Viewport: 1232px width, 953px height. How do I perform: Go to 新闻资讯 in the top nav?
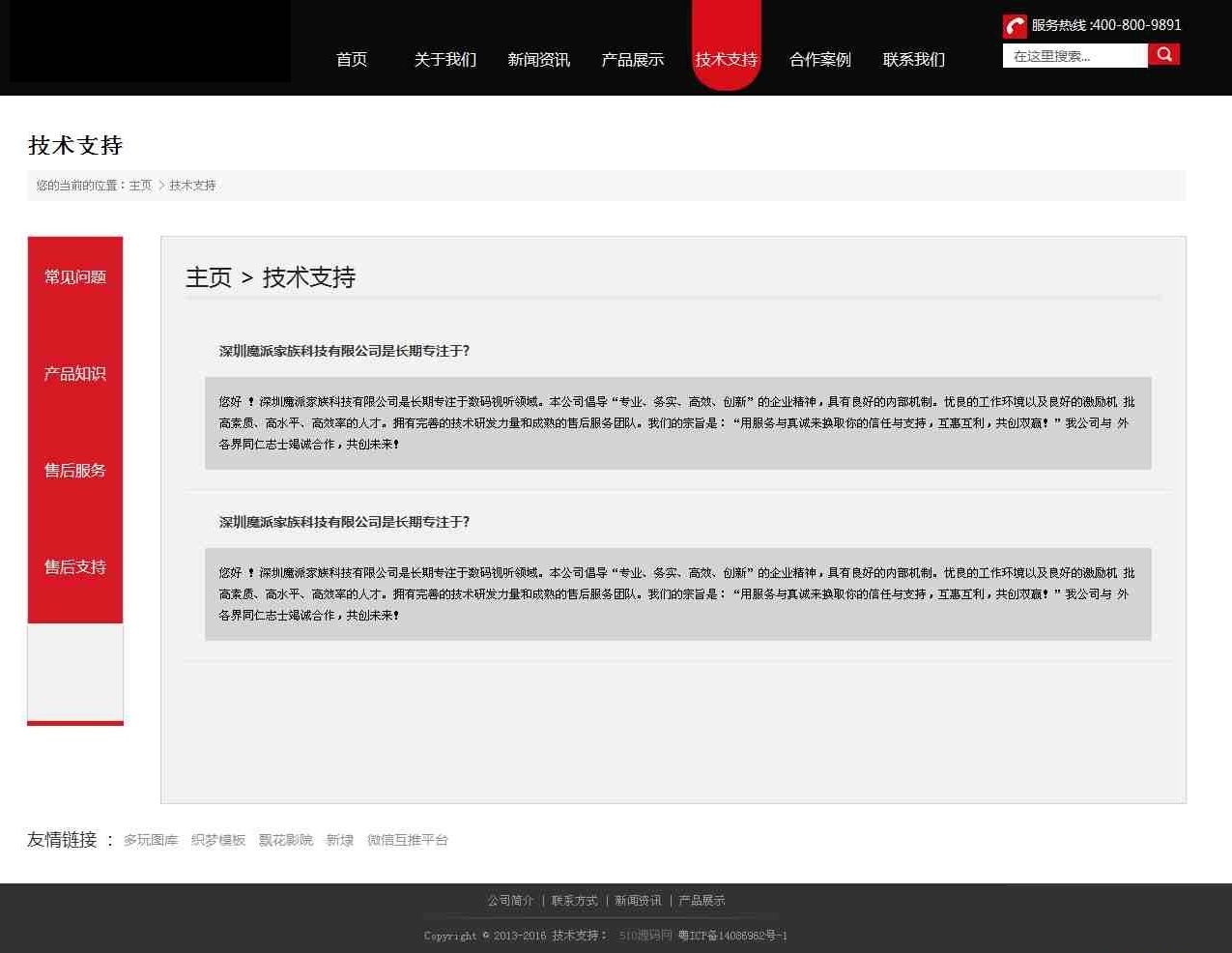539,60
